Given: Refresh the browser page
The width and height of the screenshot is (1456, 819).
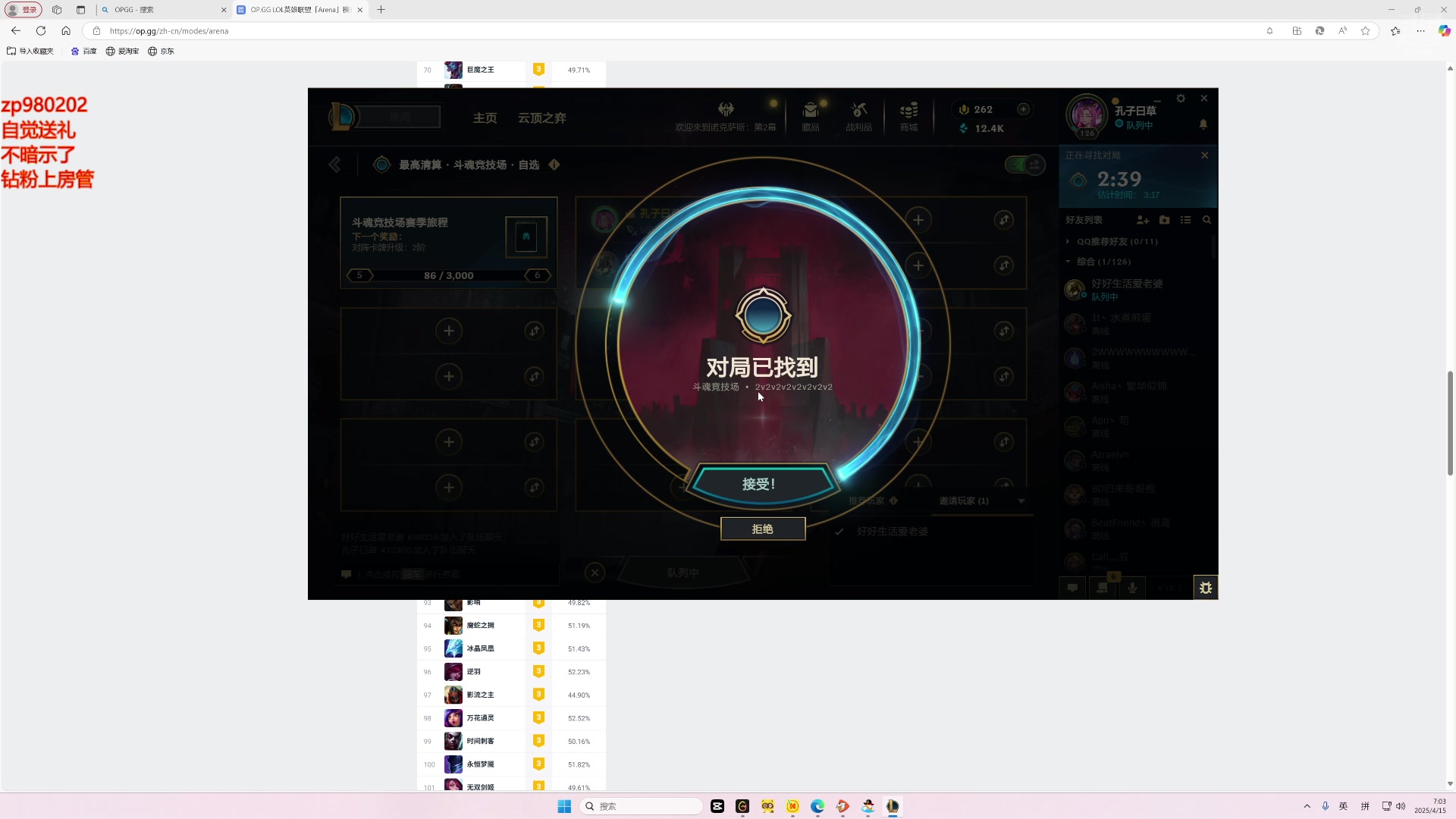Looking at the screenshot, I should click(41, 31).
